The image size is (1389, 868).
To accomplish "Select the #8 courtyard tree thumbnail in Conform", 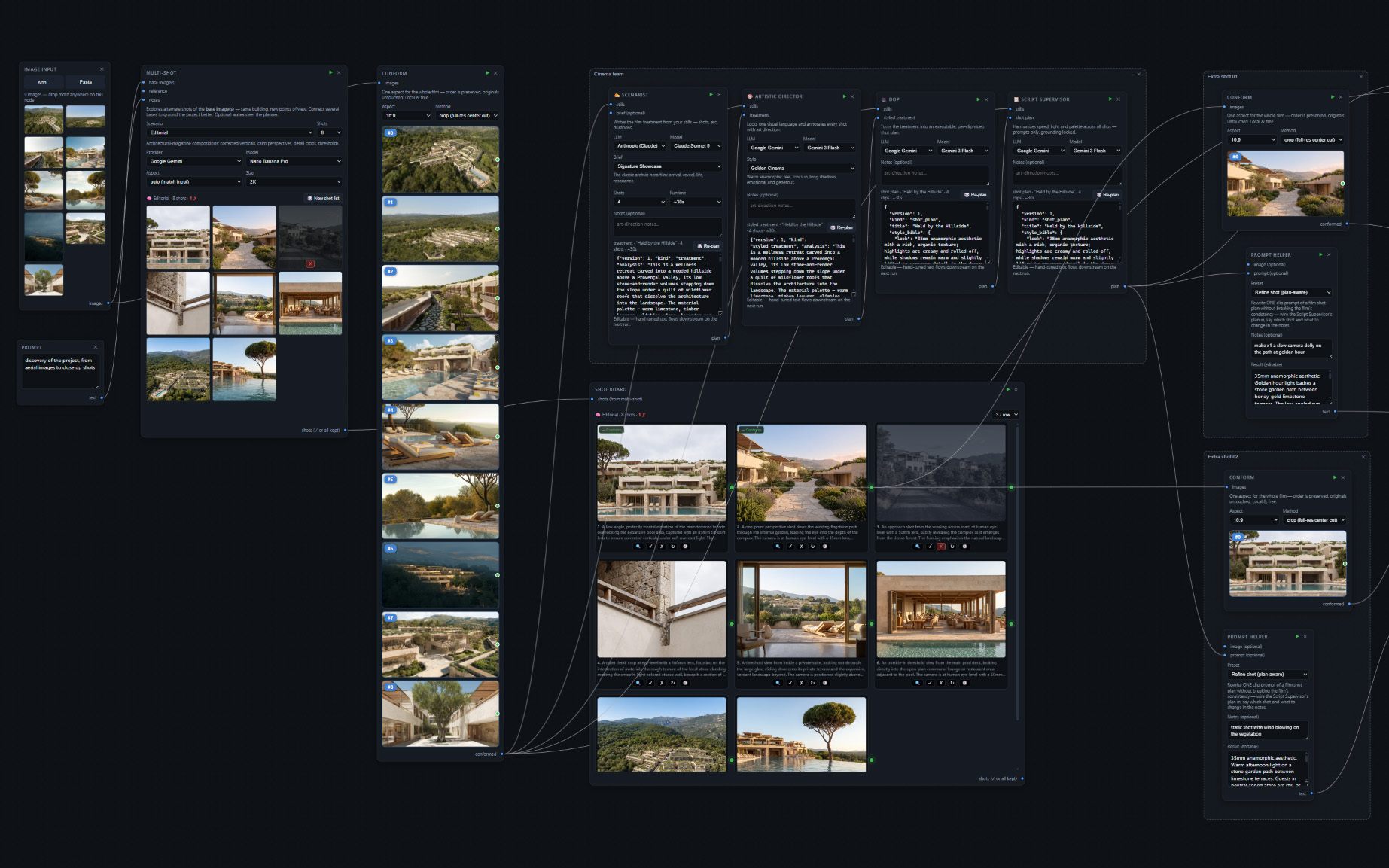I will 440,714.
